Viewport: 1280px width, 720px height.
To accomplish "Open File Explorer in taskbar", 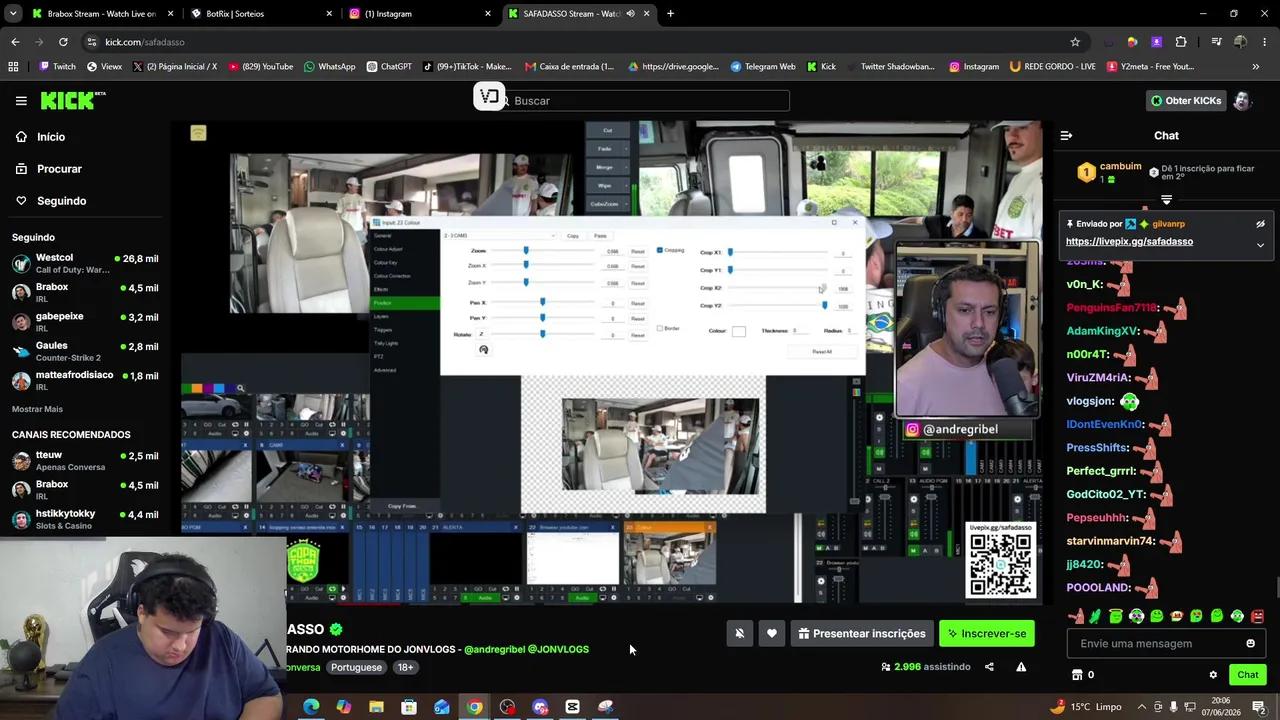I will (376, 707).
